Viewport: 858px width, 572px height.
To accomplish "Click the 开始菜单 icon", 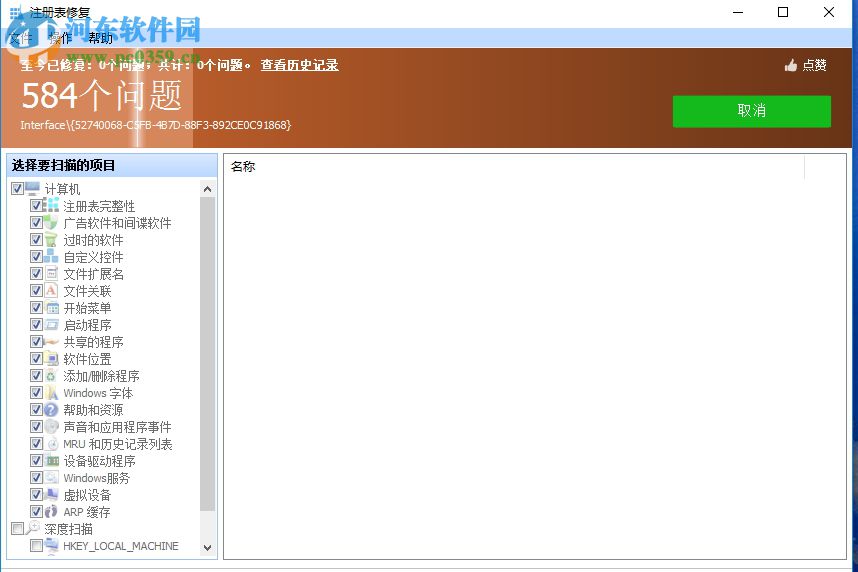I will coord(51,308).
